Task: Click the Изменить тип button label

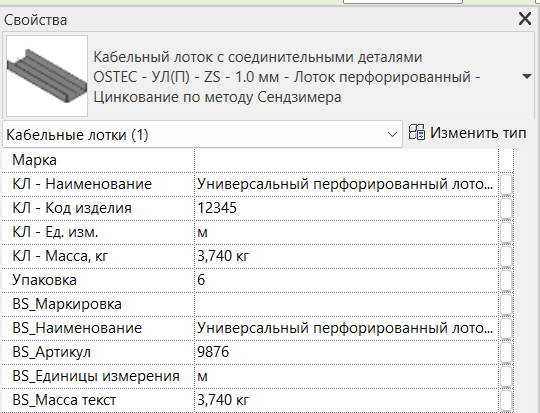Action: tap(478, 133)
